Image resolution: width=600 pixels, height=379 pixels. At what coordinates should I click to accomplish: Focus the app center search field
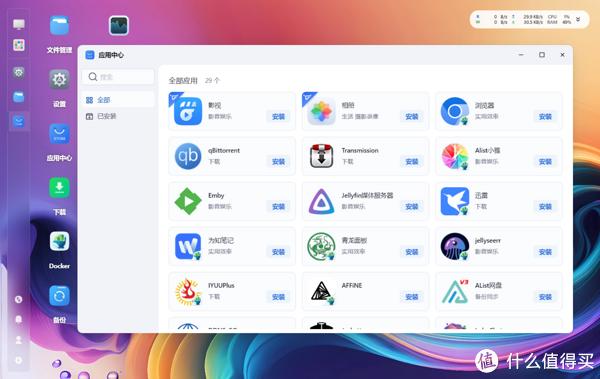tap(118, 77)
